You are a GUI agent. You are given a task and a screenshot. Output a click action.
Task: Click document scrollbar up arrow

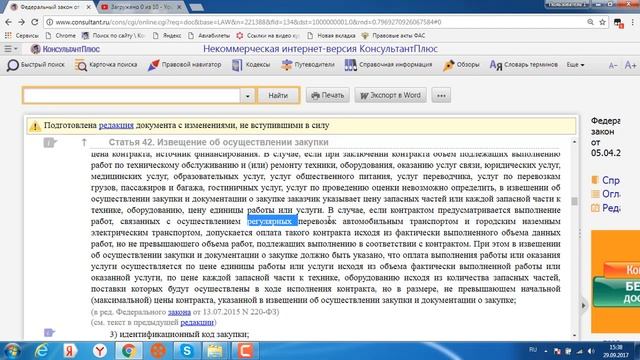574,142
